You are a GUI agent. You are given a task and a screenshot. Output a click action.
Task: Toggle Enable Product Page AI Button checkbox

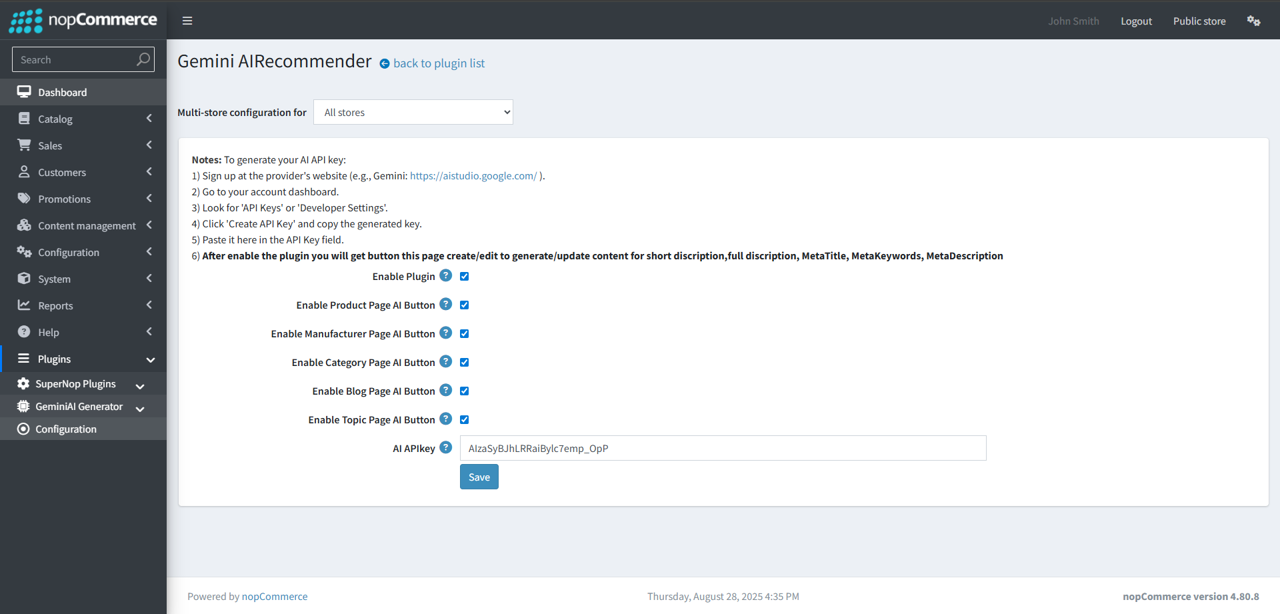tap(464, 305)
